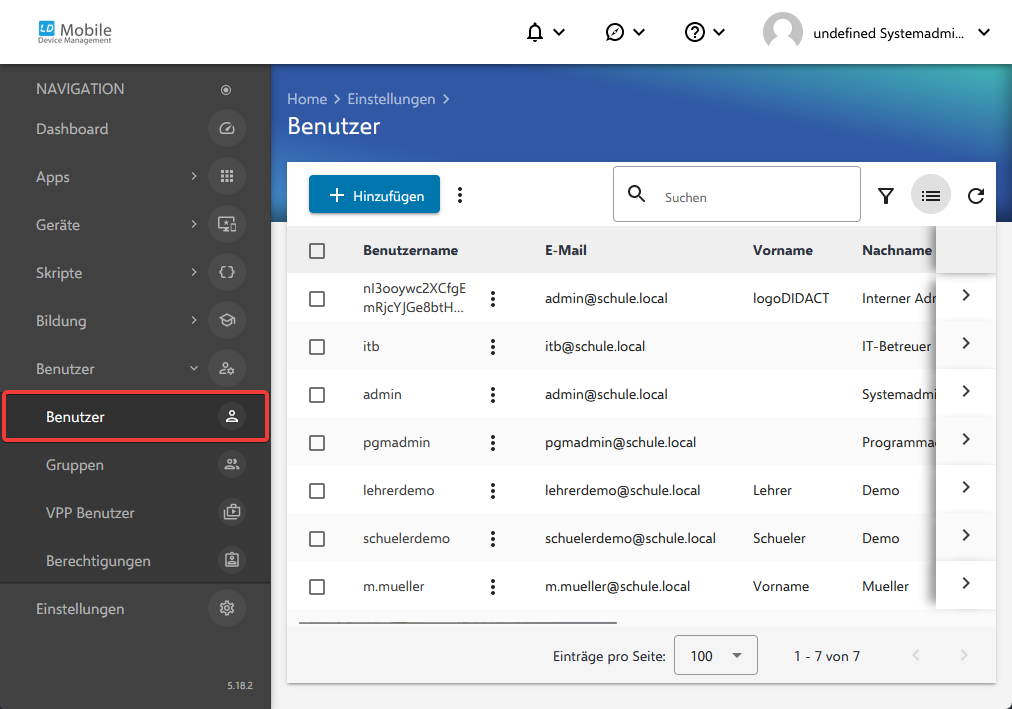Click the Geräte device icon

(227, 225)
